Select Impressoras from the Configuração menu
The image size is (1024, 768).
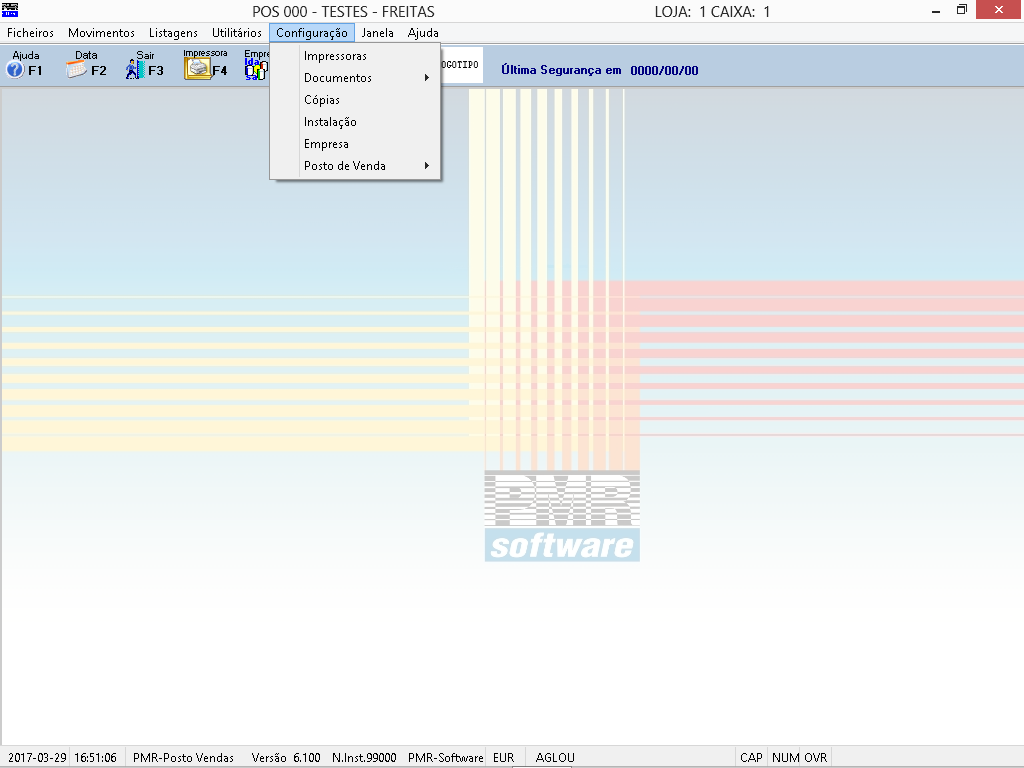(335, 56)
